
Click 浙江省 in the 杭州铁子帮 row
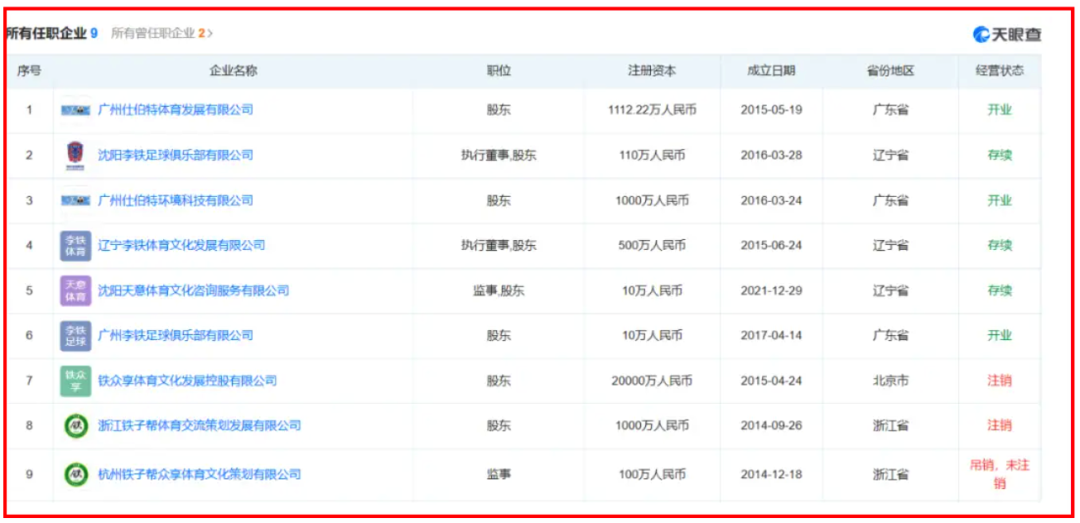click(x=891, y=474)
